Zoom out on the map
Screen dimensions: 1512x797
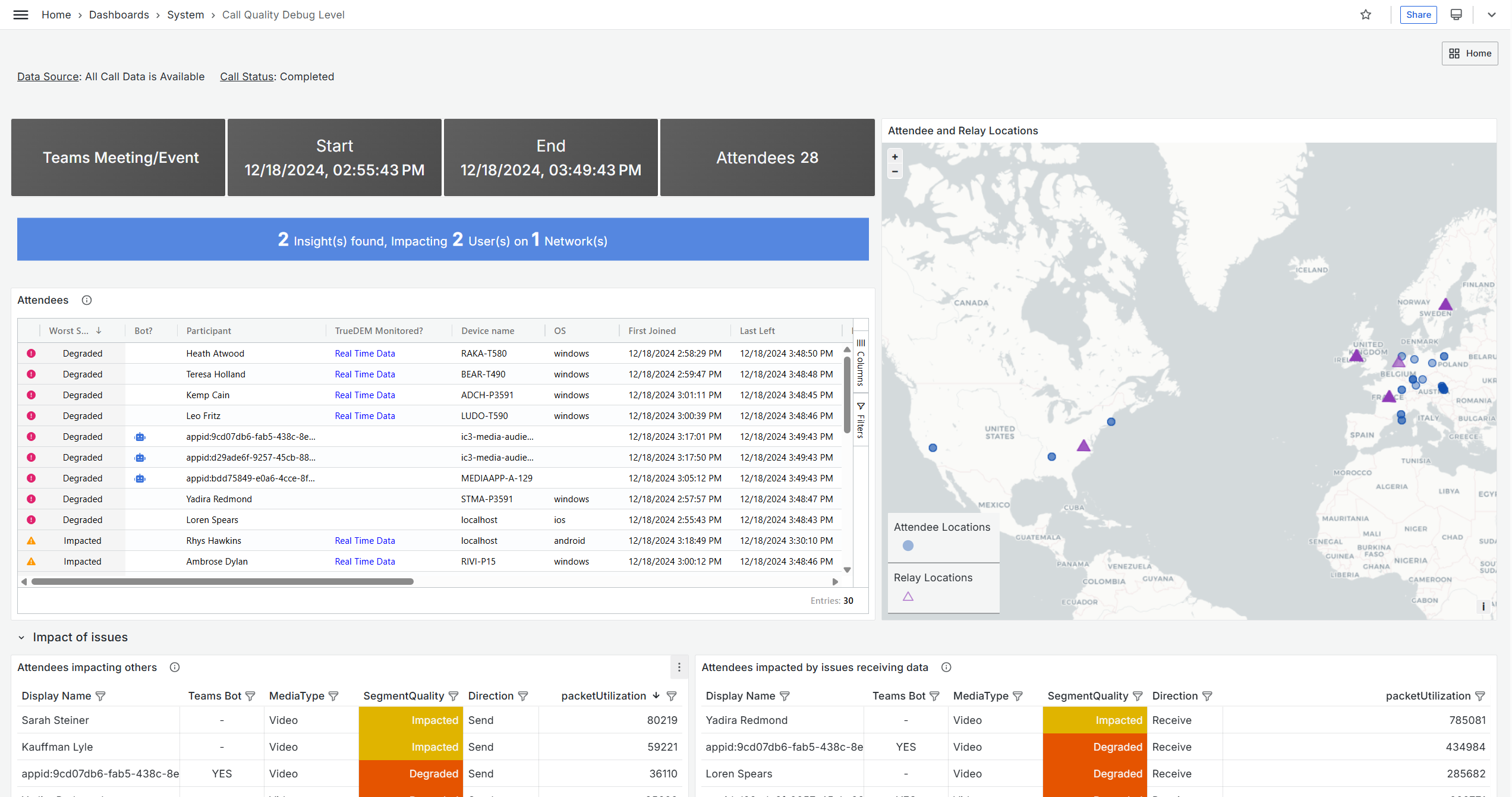[895, 172]
